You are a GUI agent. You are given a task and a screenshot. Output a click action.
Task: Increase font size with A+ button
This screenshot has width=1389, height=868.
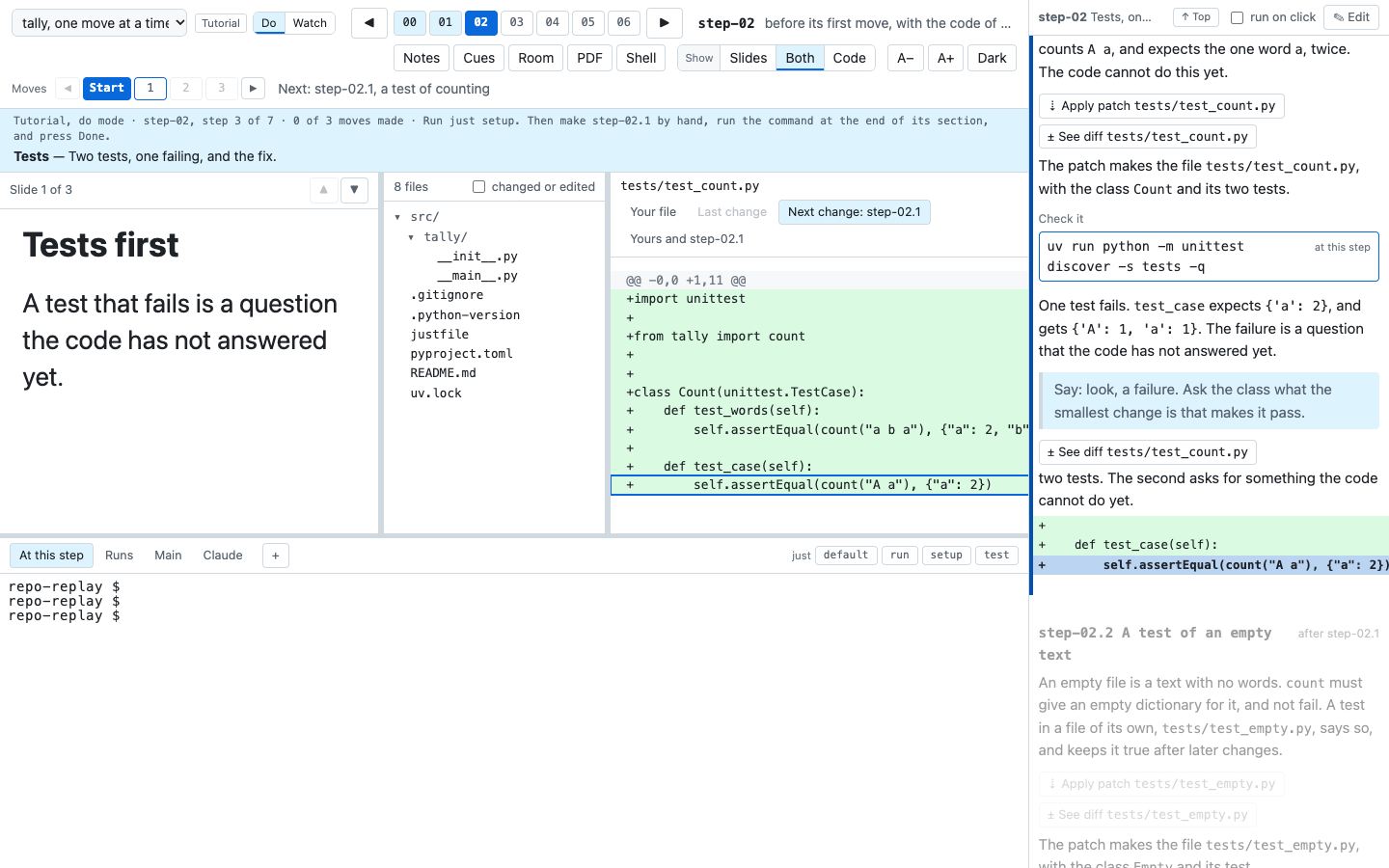[x=945, y=58]
